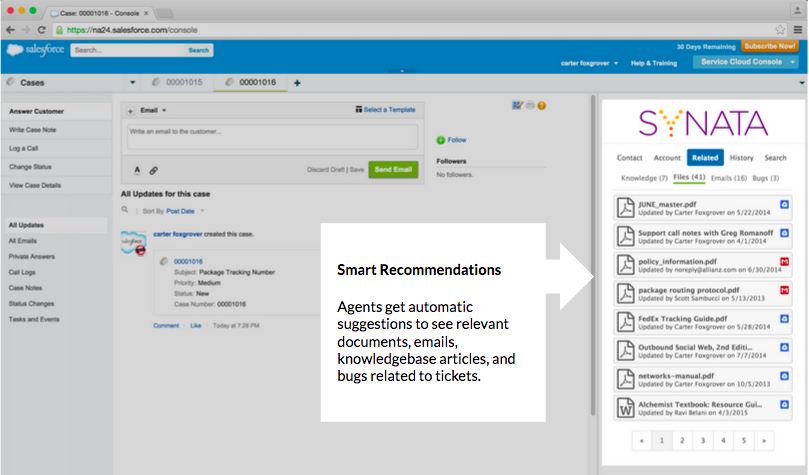This screenshot has height=475, width=809.
Task: Open the Search tab in Synata
Action: coord(775,158)
